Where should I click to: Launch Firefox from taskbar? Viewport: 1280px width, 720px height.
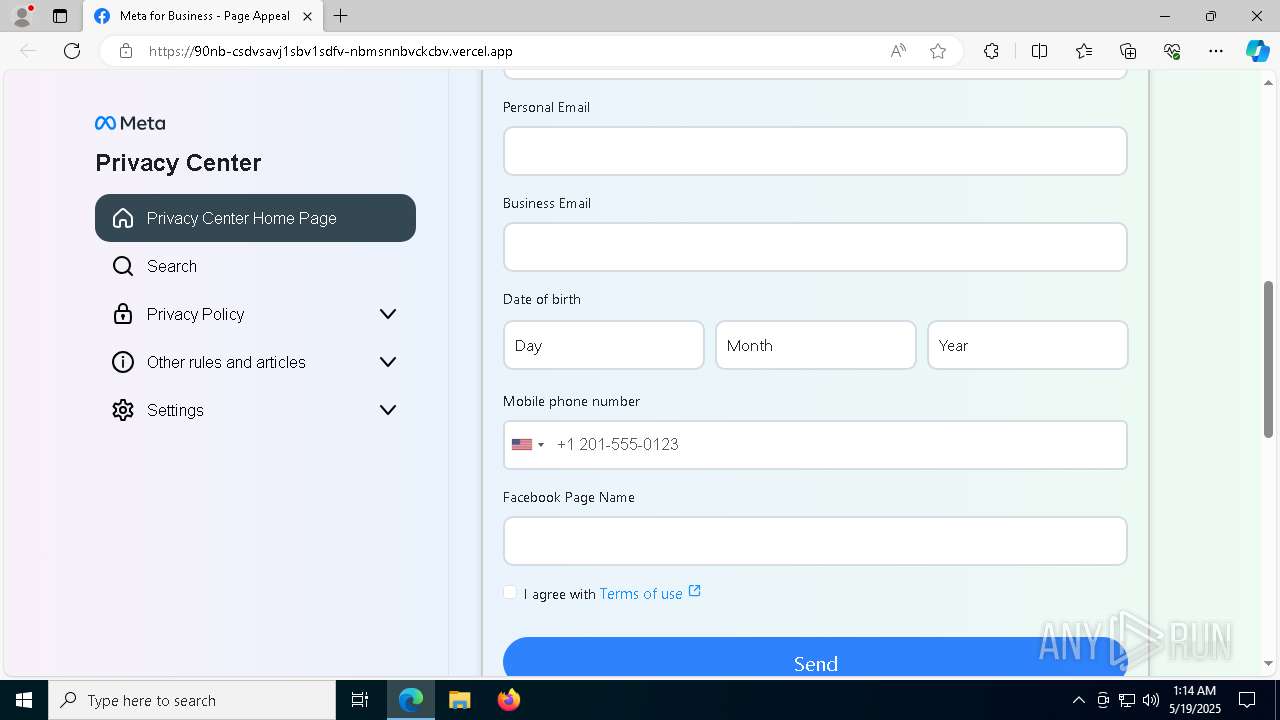tap(509, 700)
